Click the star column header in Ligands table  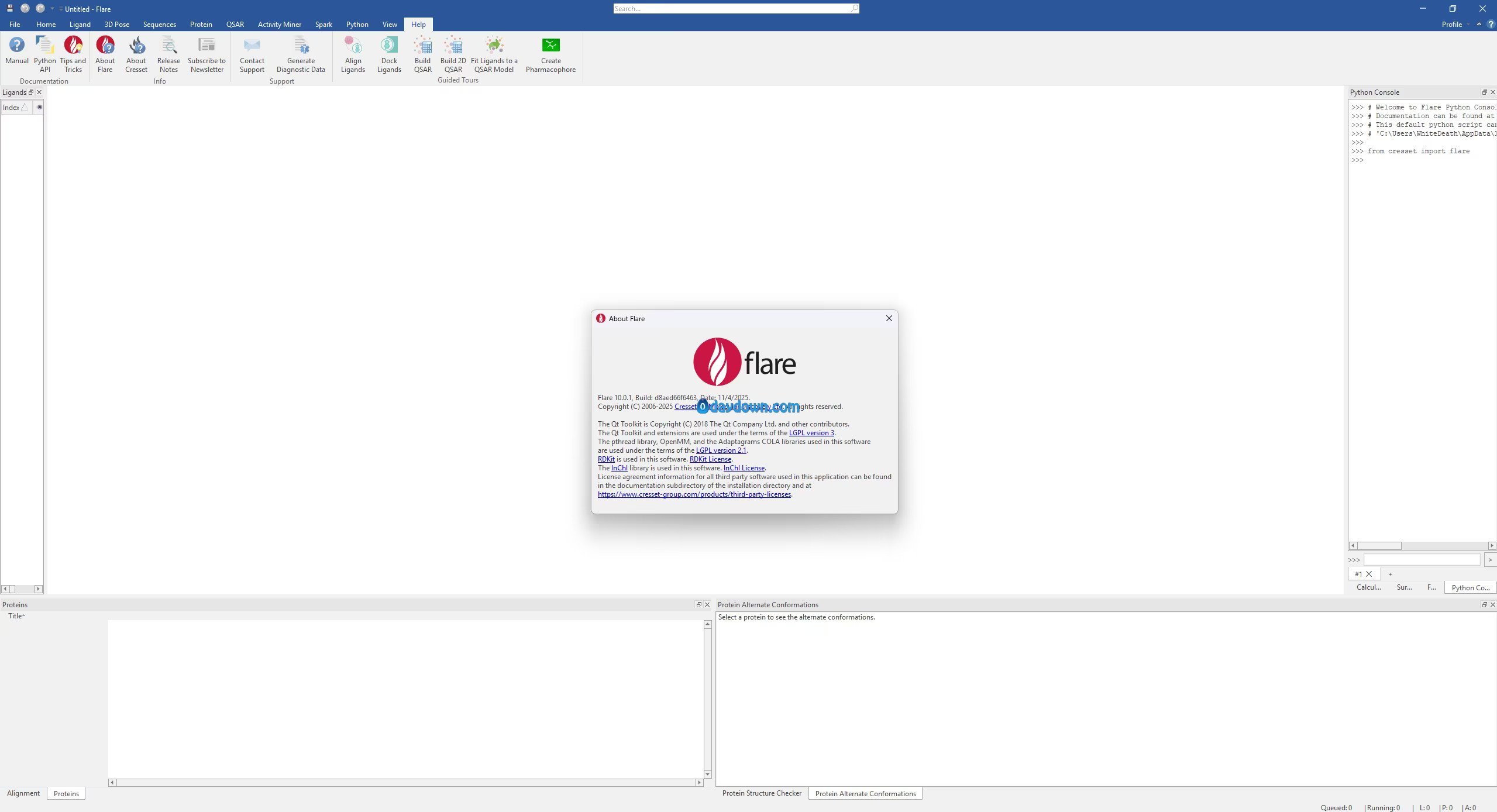pos(39,107)
